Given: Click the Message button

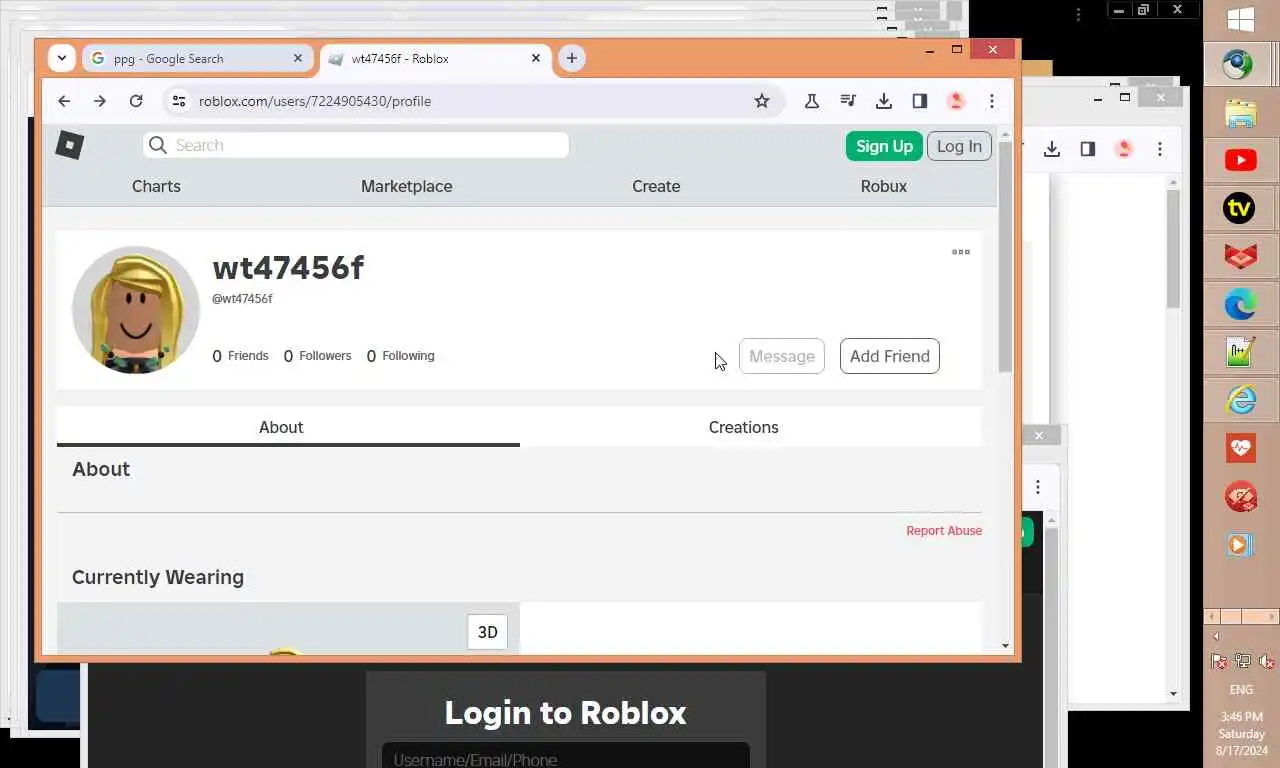Looking at the screenshot, I should (782, 356).
